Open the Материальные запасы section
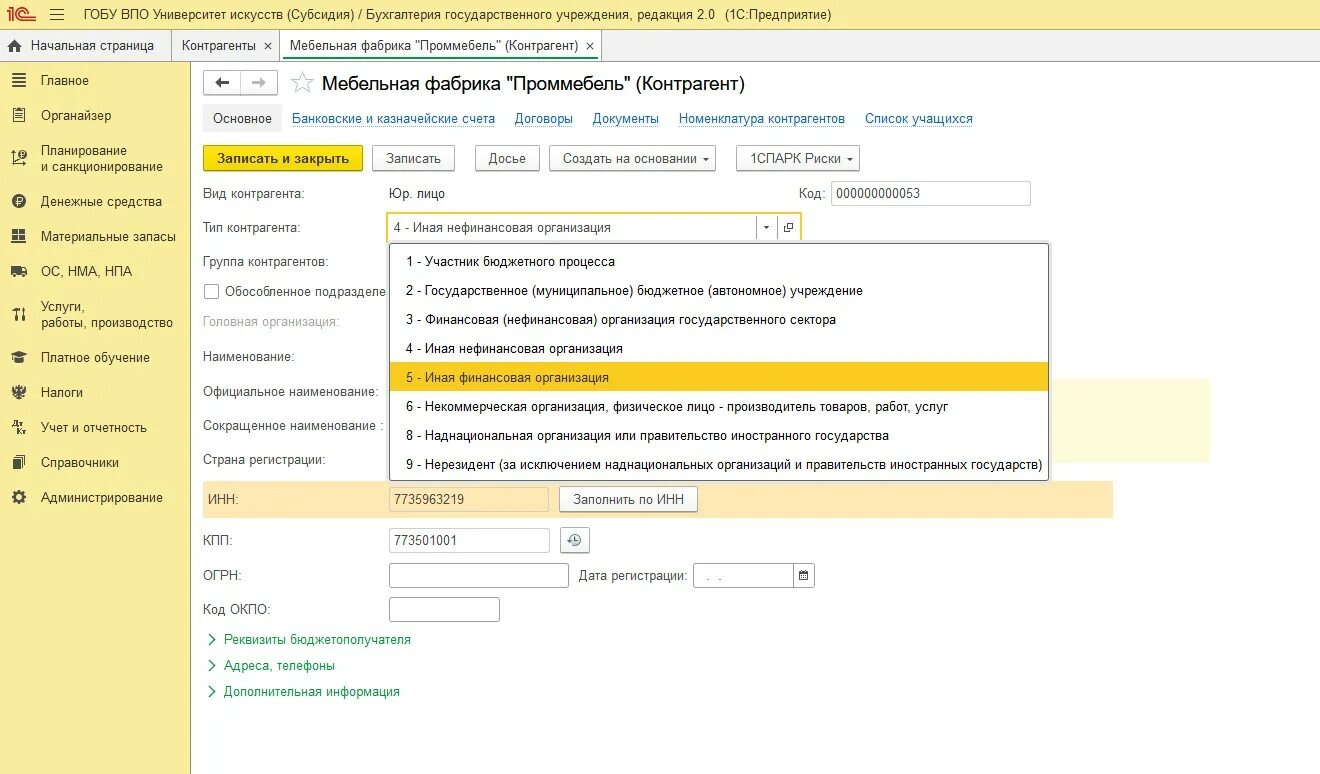This screenshot has height=774, width=1320. [108, 237]
